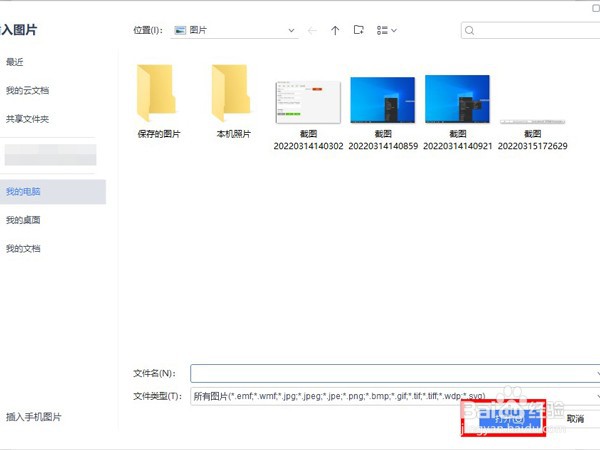Select 我的电脑 in sidebar
600x450 pixels.
[x=53, y=192]
